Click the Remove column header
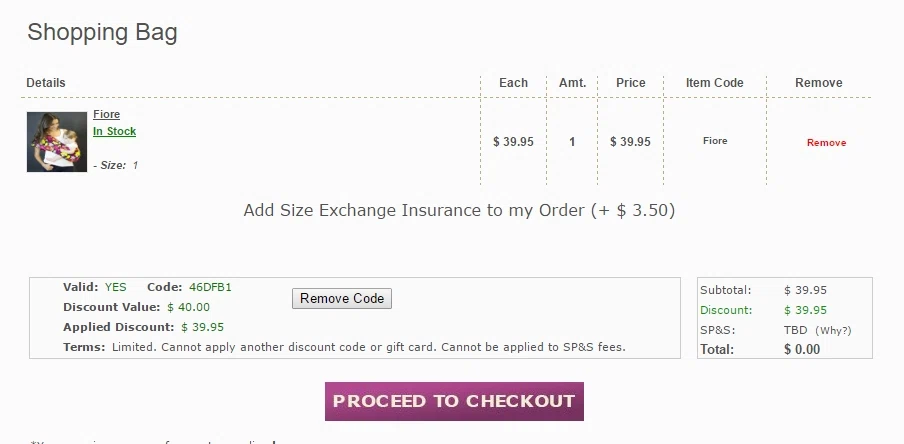The height and width of the screenshot is (444, 904). click(819, 82)
